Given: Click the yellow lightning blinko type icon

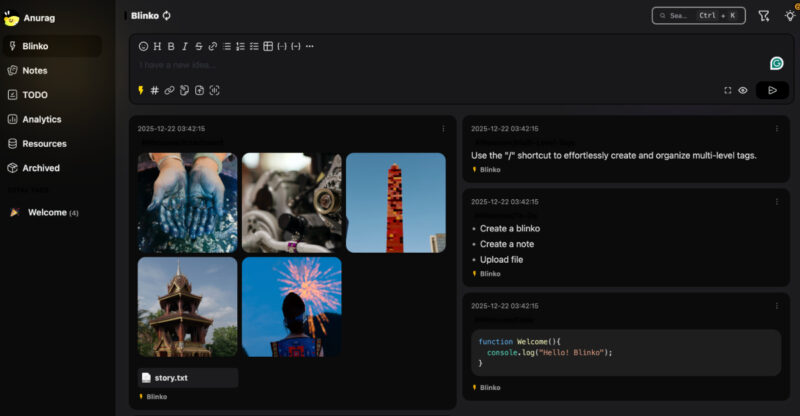Looking at the screenshot, I should 141,90.
